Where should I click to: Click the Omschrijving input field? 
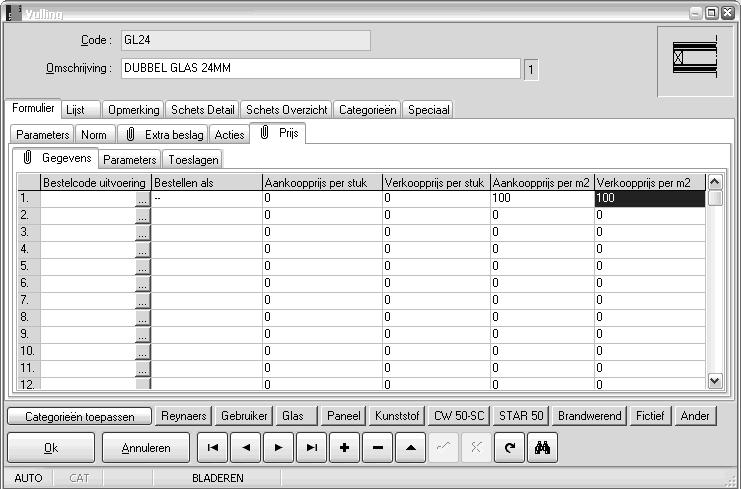(x=321, y=69)
